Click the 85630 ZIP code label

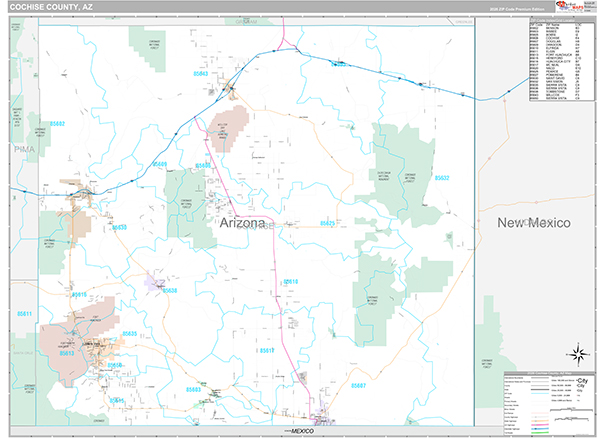click(119, 227)
